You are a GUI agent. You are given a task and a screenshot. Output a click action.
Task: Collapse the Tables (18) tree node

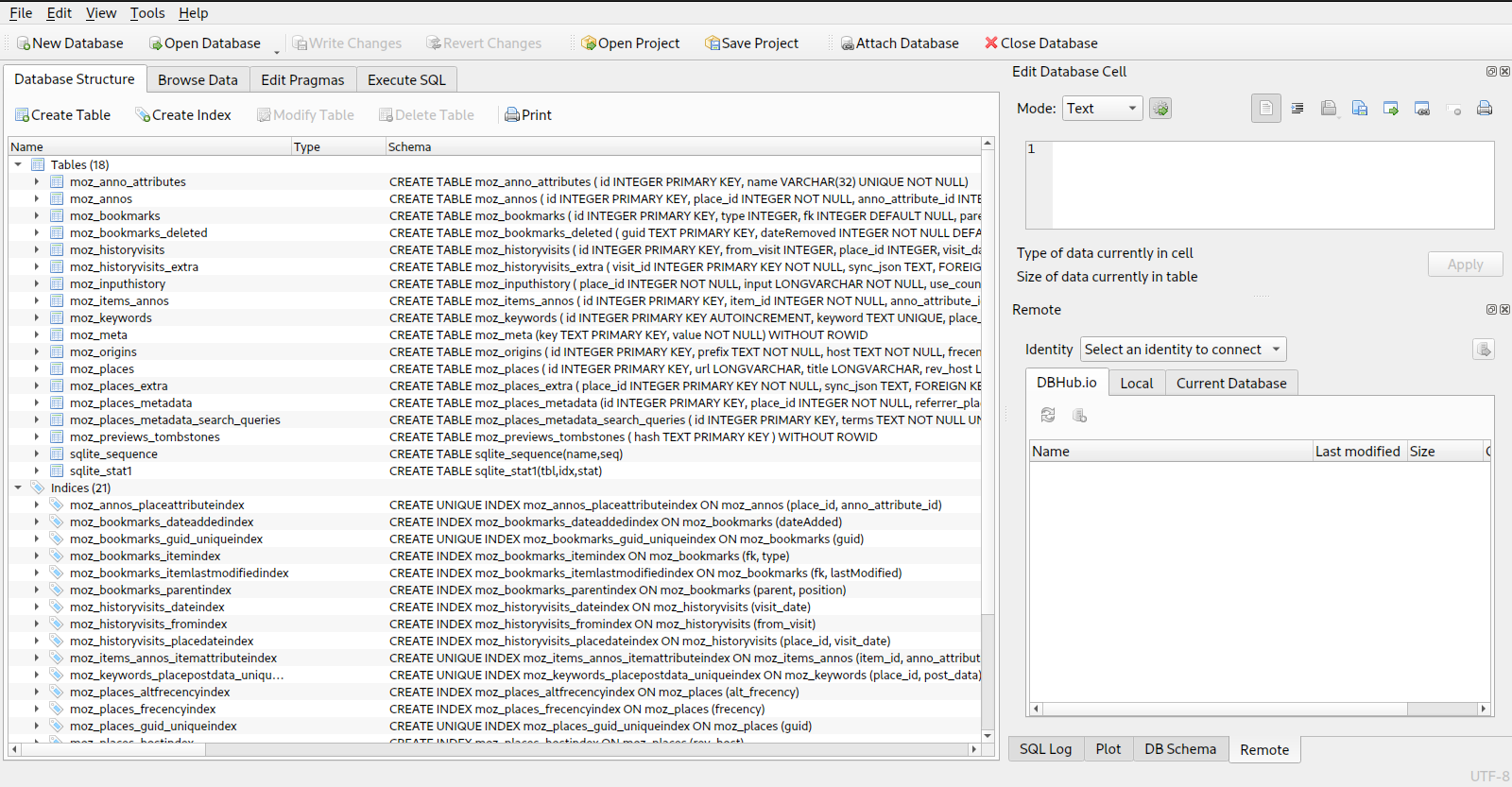18,164
